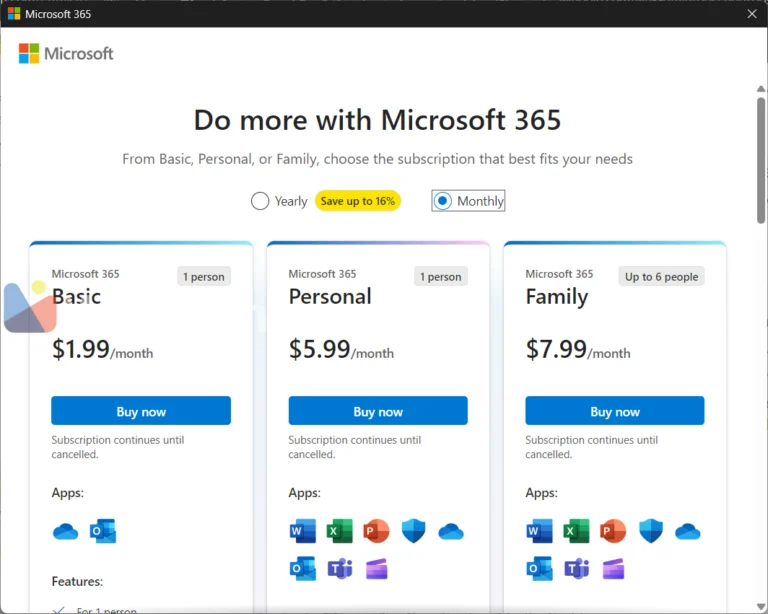This screenshot has height=614, width=768.
Task: Click the 'Apps:' label in Basic card
Action: (68, 493)
